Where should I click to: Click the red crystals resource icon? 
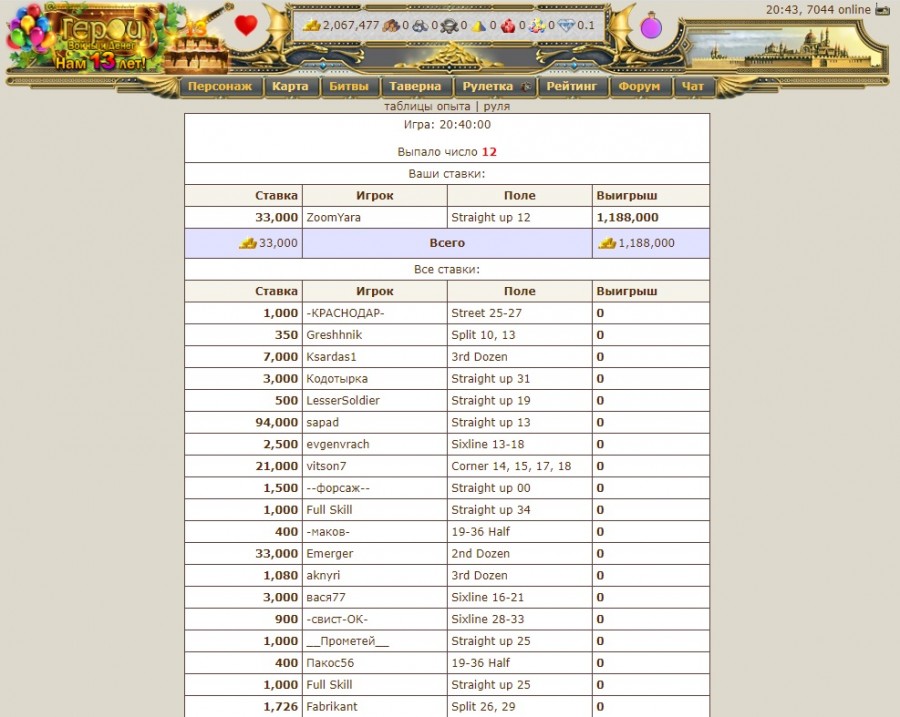pyautogui.click(x=508, y=25)
